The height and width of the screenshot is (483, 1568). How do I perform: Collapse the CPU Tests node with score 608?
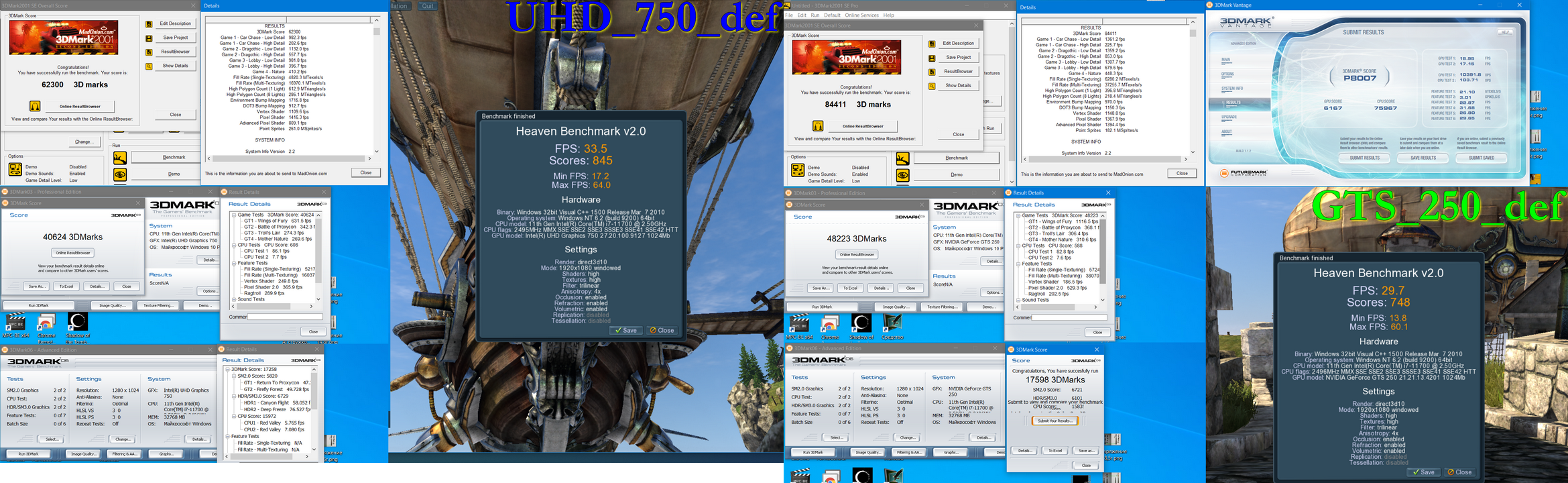click(x=233, y=246)
